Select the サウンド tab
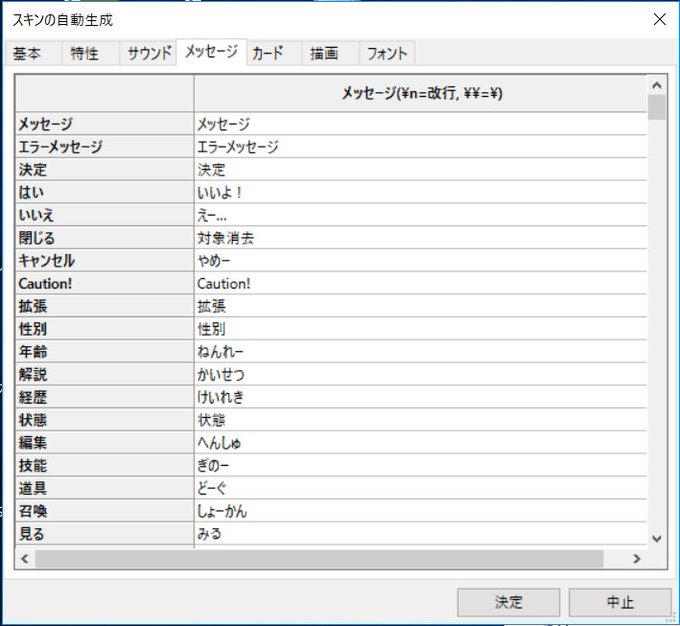This screenshot has width=680, height=626. point(148,53)
